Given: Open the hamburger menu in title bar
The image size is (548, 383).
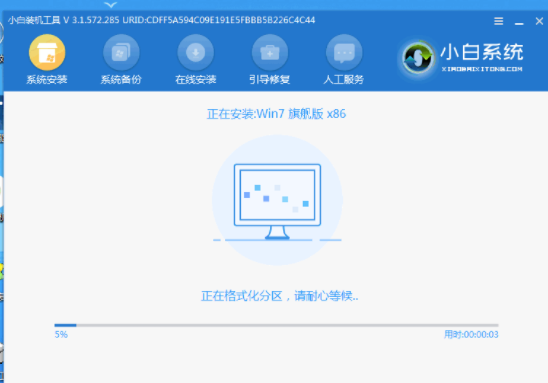Looking at the screenshot, I should 499,21.
